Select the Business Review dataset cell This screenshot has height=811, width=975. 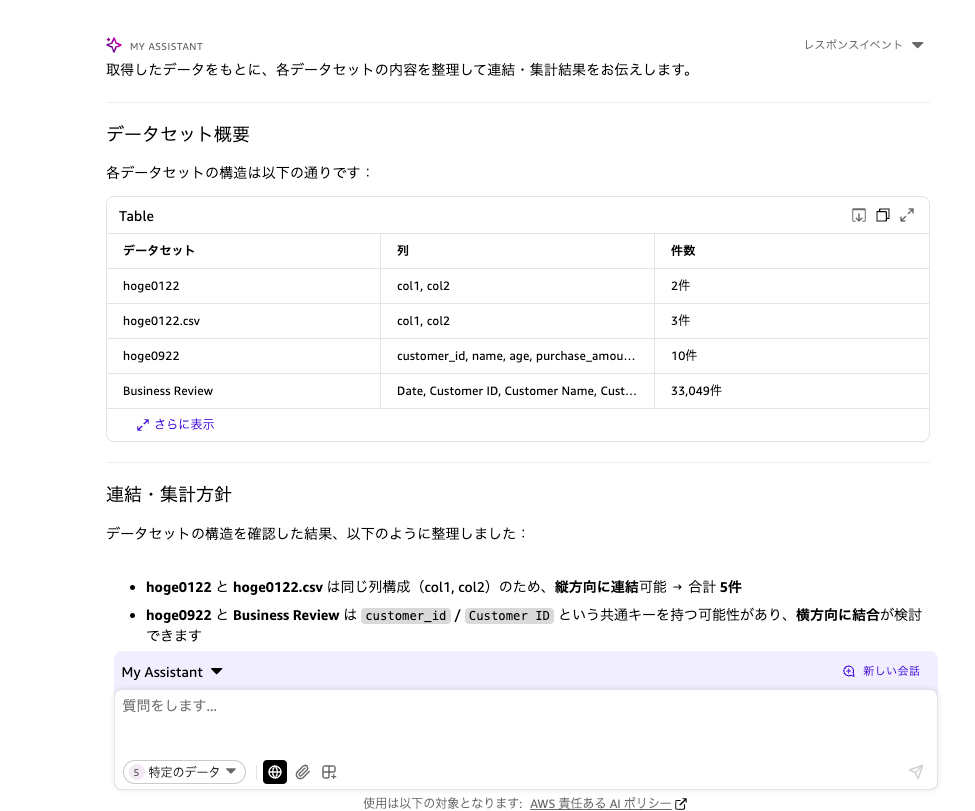tap(244, 391)
